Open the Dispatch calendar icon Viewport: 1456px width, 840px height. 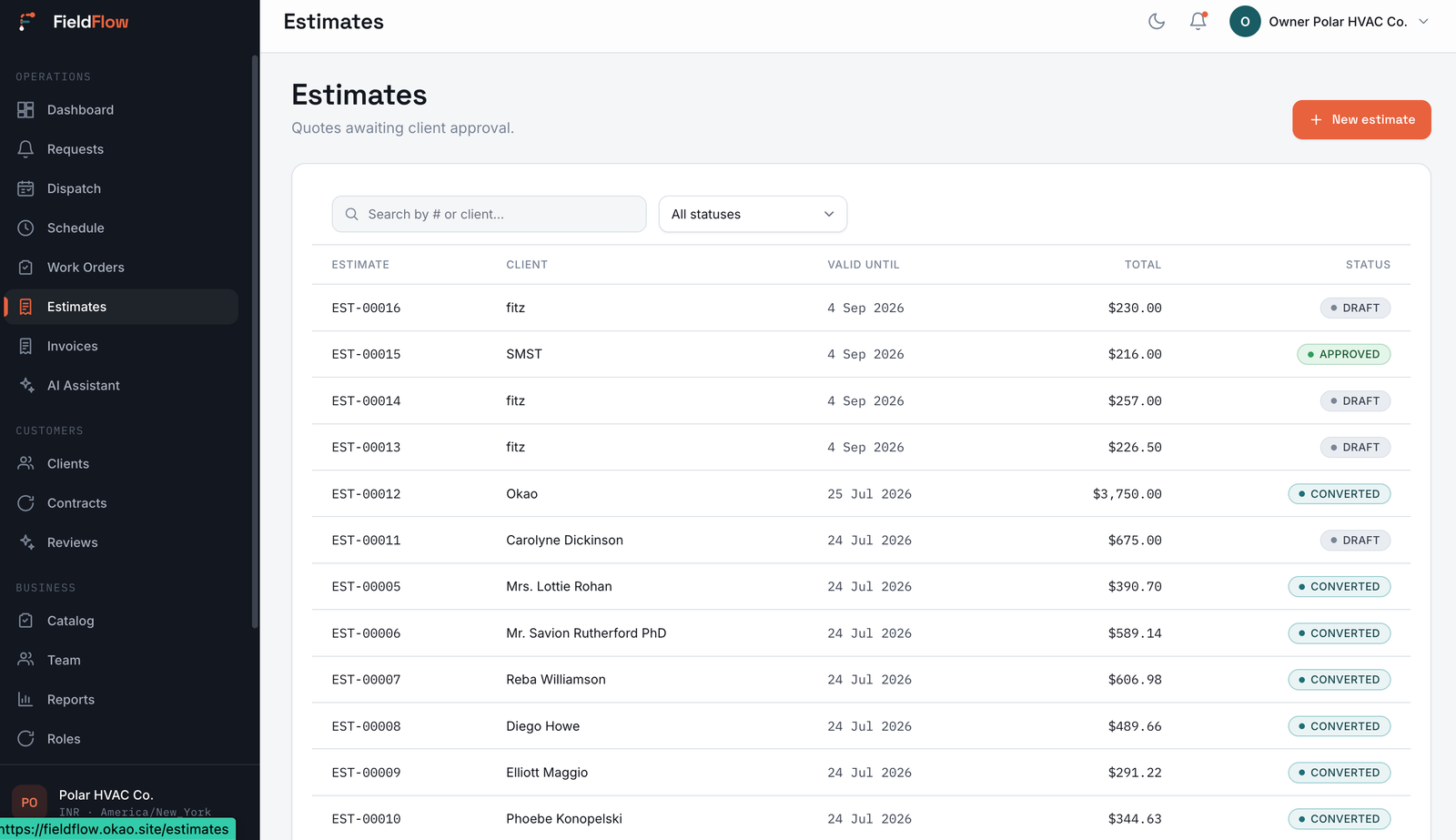tap(25, 188)
